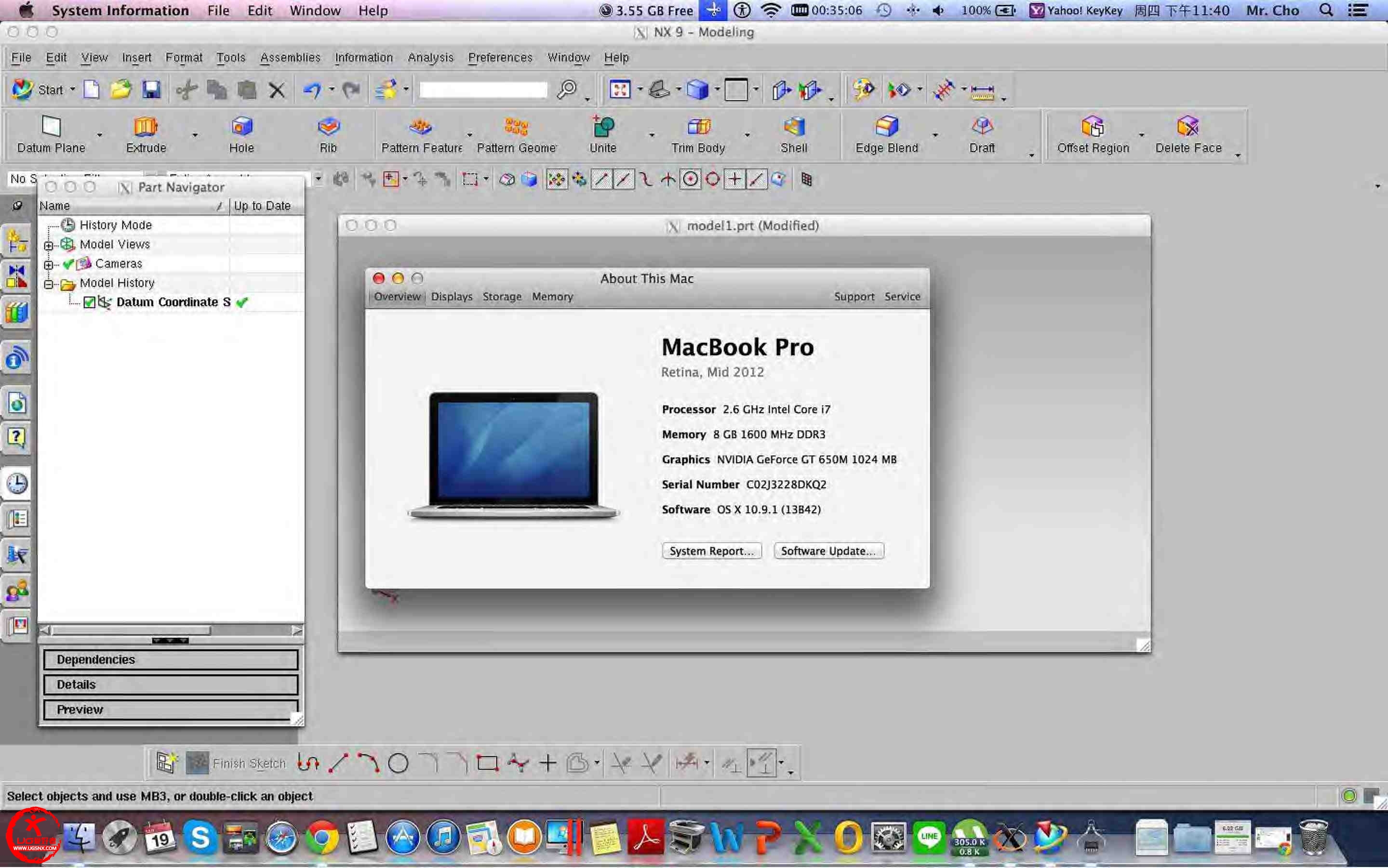The image size is (1388, 868).
Task: Toggle the point on curve snap icon
Action: point(757,180)
